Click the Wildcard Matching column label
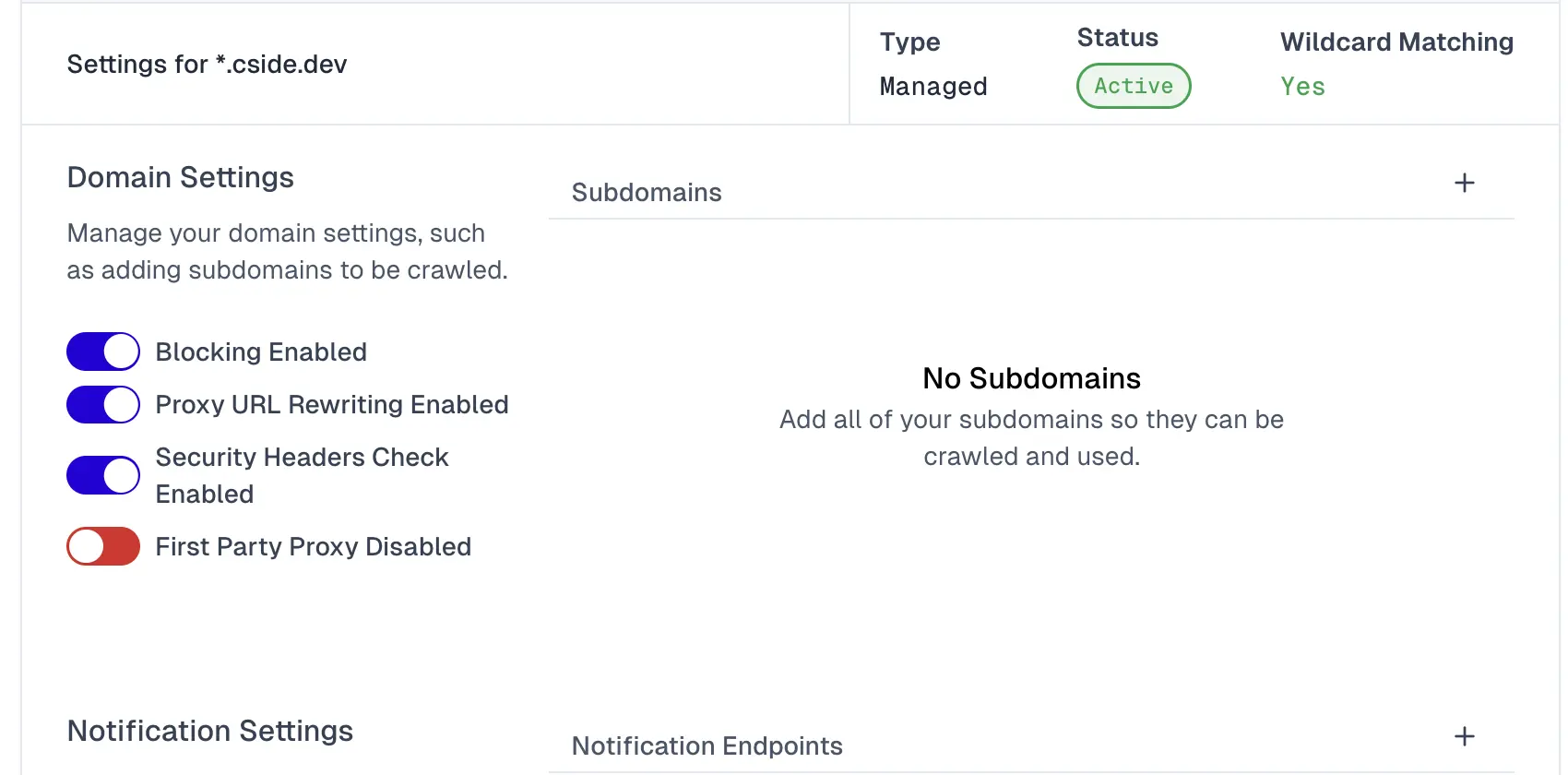 [1396, 42]
